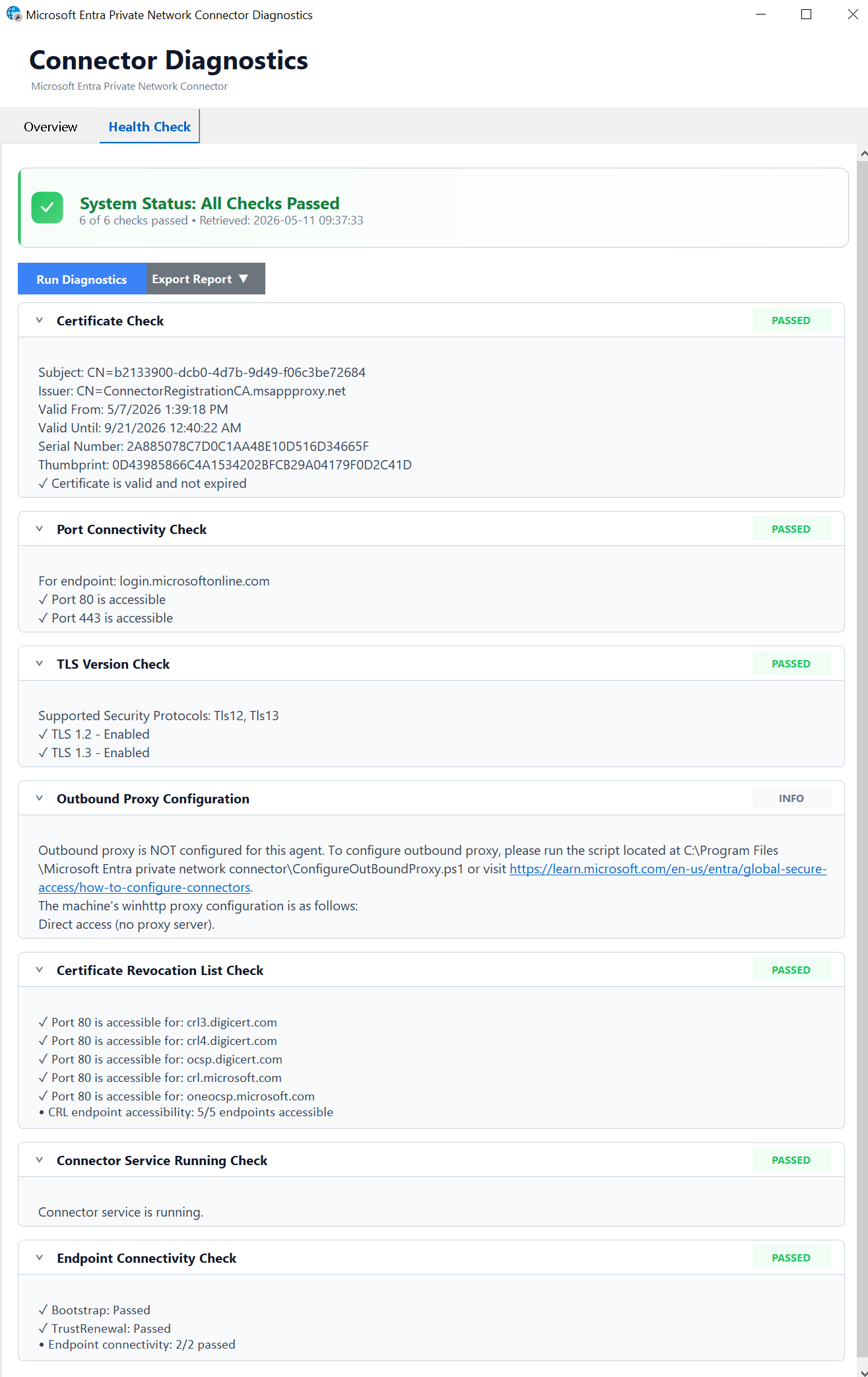Collapse the Outbound Proxy Configuration chevron
Image resolution: width=868 pixels, height=1377 pixels.
pyautogui.click(x=40, y=798)
